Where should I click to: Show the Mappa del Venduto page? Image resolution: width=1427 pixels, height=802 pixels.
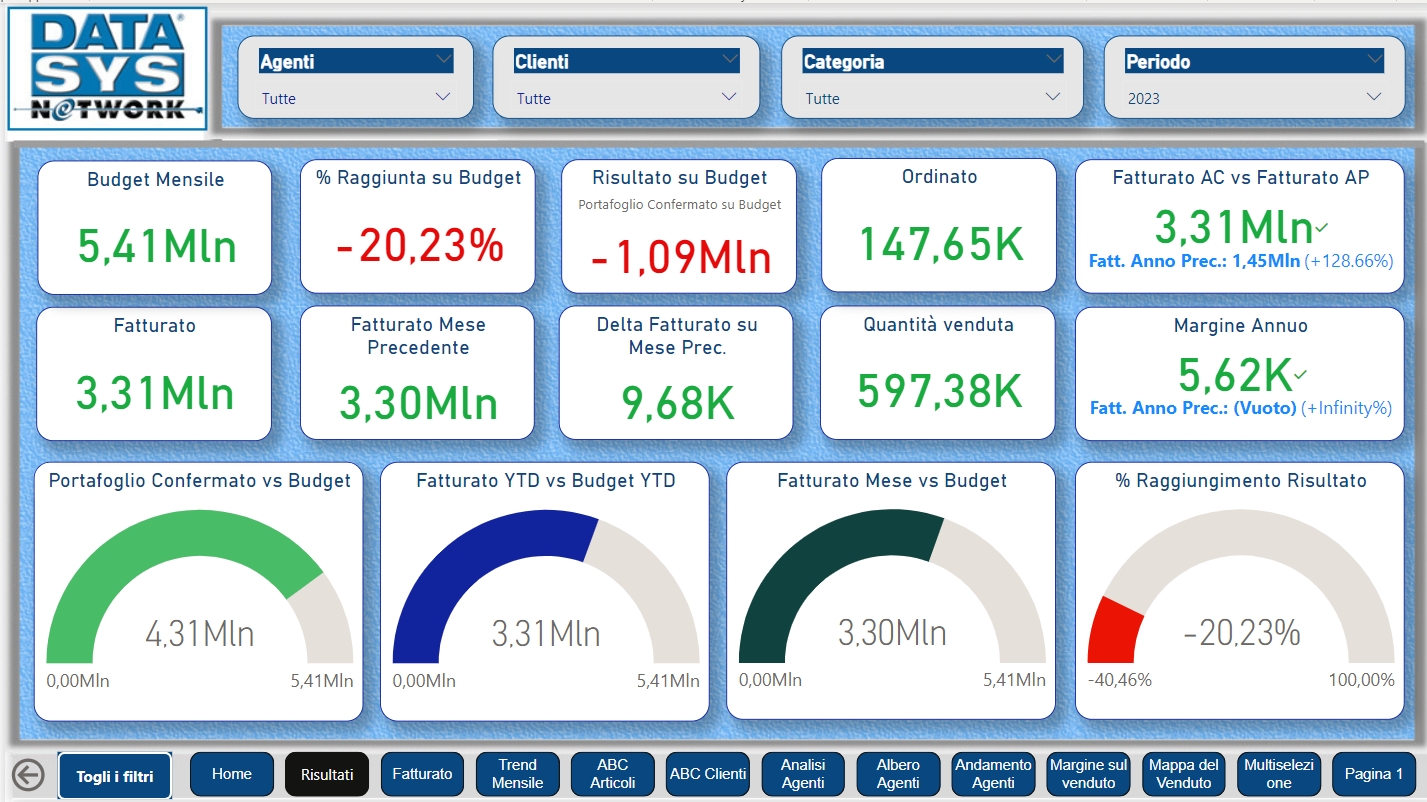point(1184,774)
